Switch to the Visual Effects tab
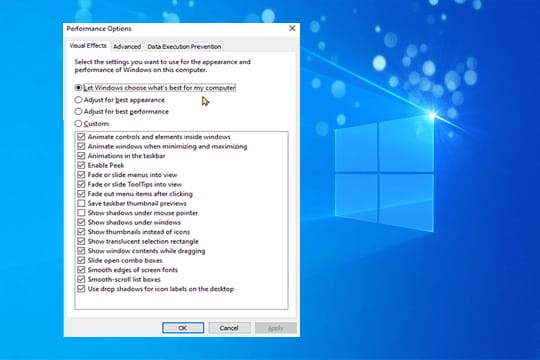The image size is (540, 360). [88, 46]
